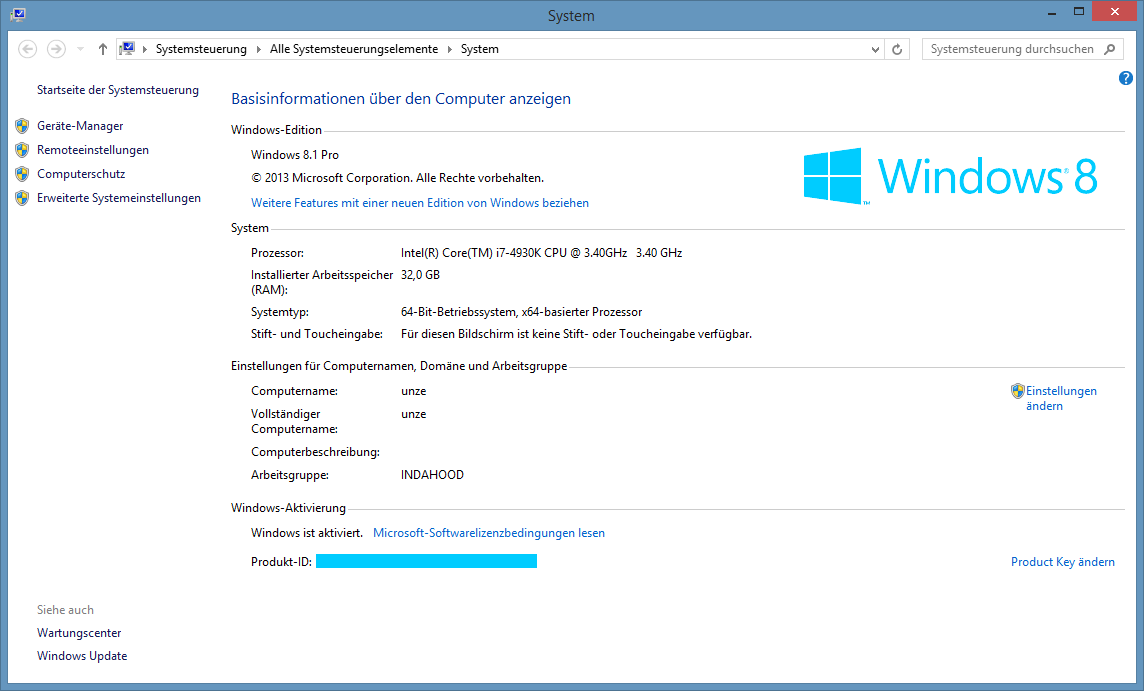Click shield icon beside Computerschutz
Image resolution: width=1144 pixels, height=691 pixels.
[x=22, y=174]
